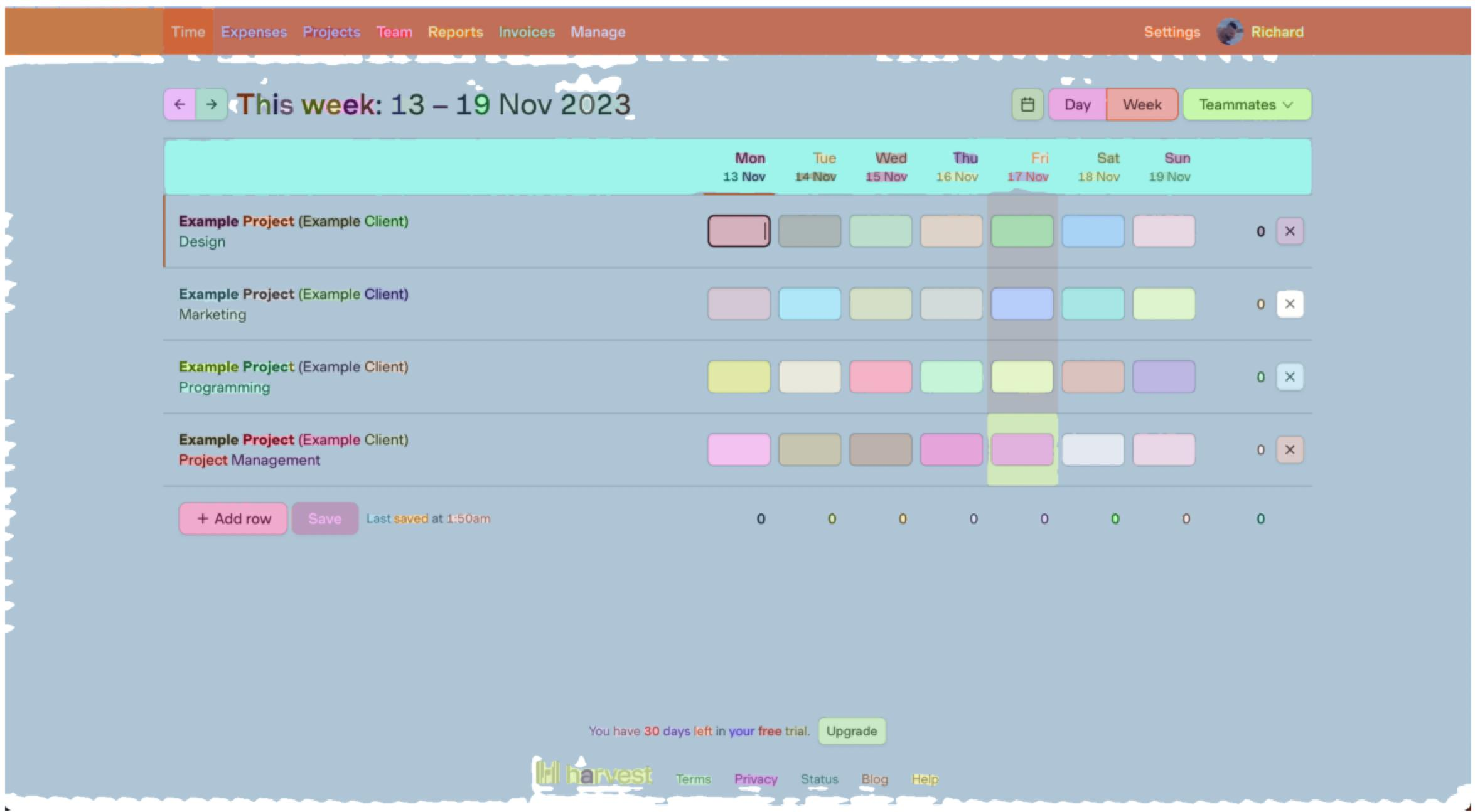This screenshot has height=812, width=1475.
Task: Click Marketing row Friday time field
Action: tap(1021, 304)
